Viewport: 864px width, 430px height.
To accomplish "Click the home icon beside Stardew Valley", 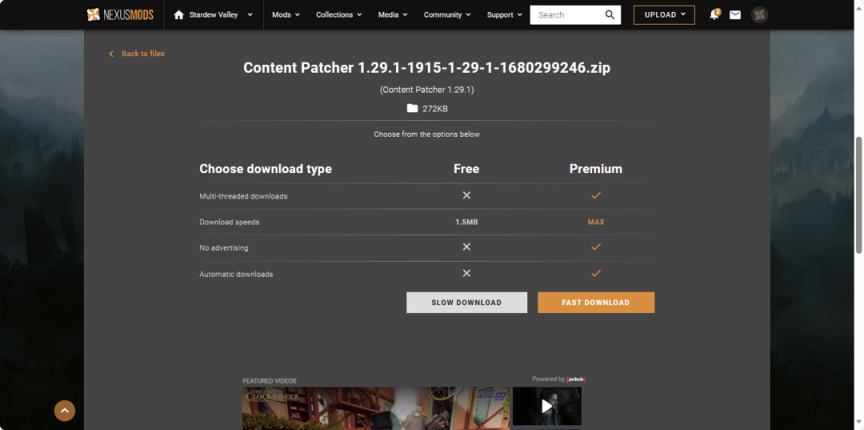I will pyautogui.click(x=179, y=15).
